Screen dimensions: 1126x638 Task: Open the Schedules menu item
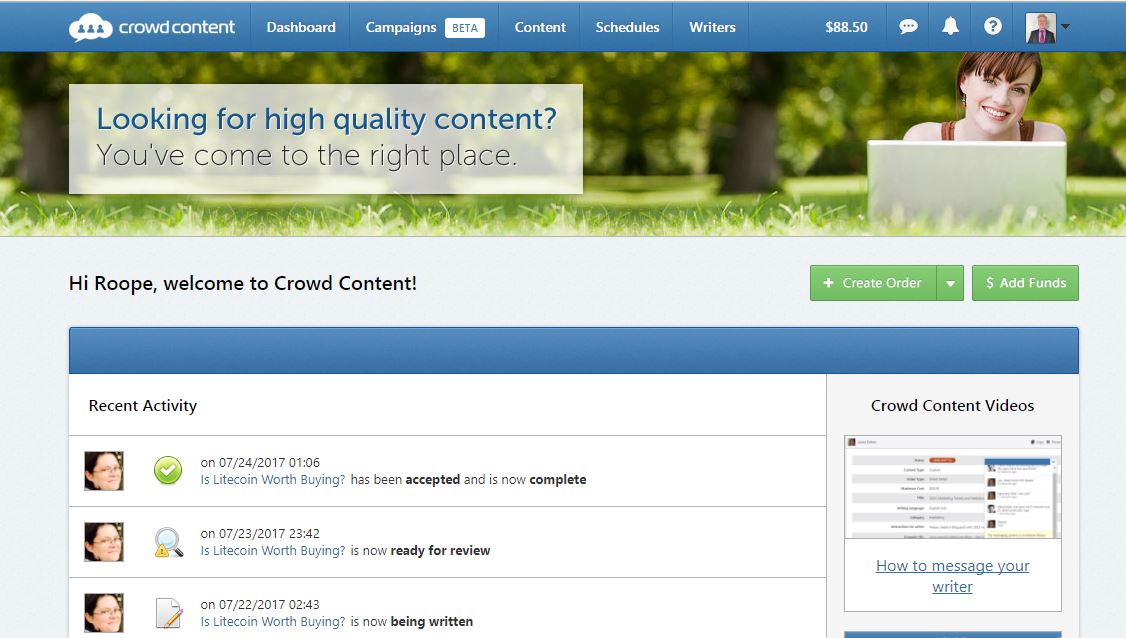click(x=627, y=27)
